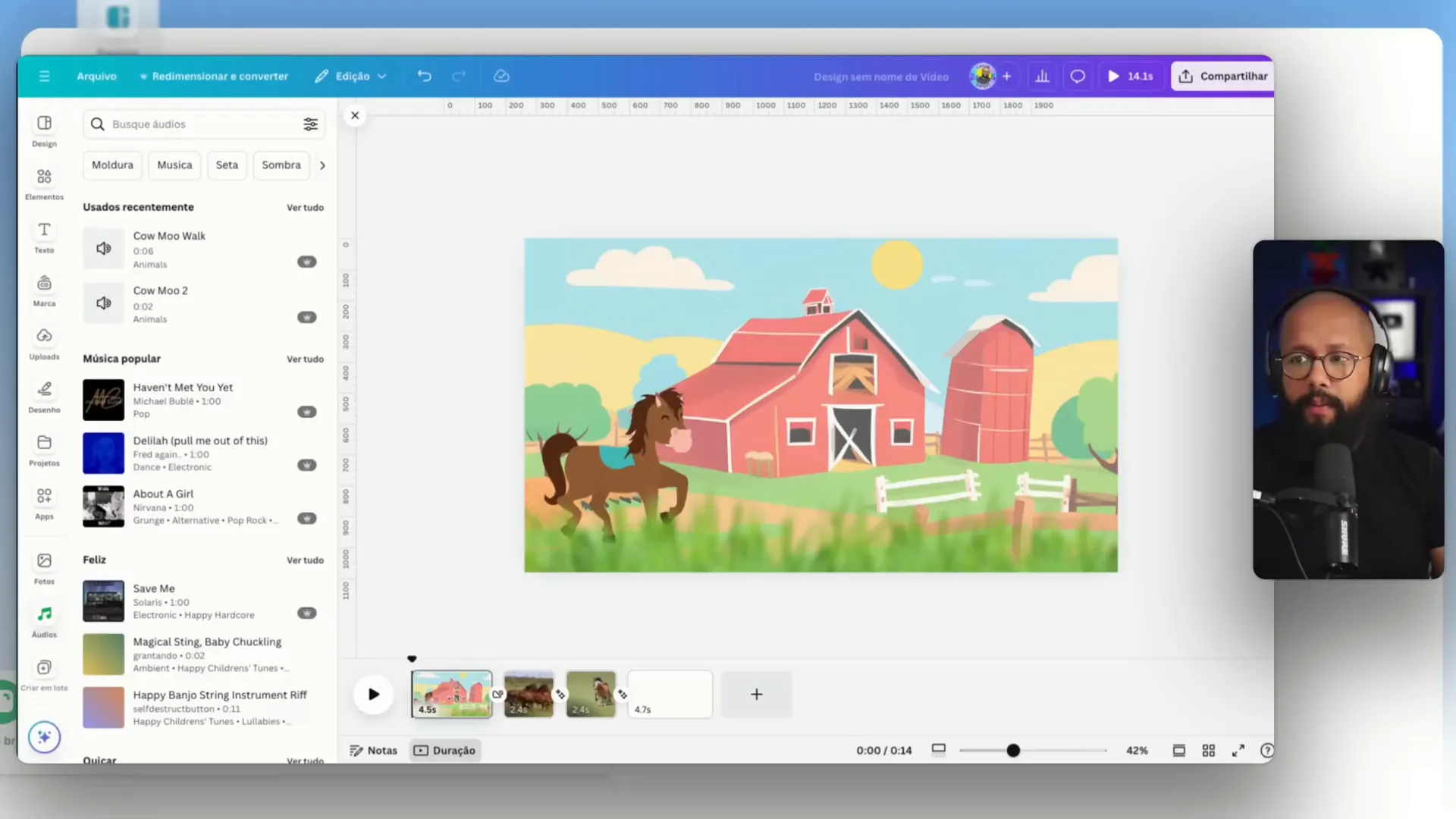Viewport: 1456px width, 819px height.
Task: Expand the Edição mode dropdown
Action: (351, 76)
